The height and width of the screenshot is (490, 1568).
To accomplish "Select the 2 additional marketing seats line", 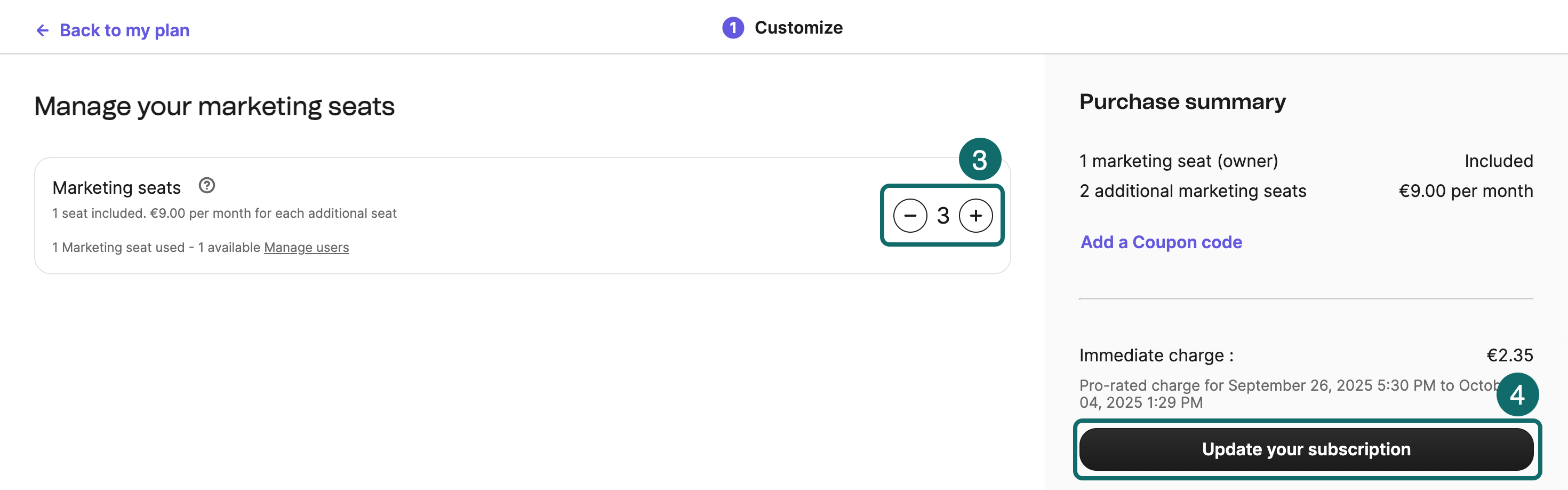I will [x=1193, y=191].
